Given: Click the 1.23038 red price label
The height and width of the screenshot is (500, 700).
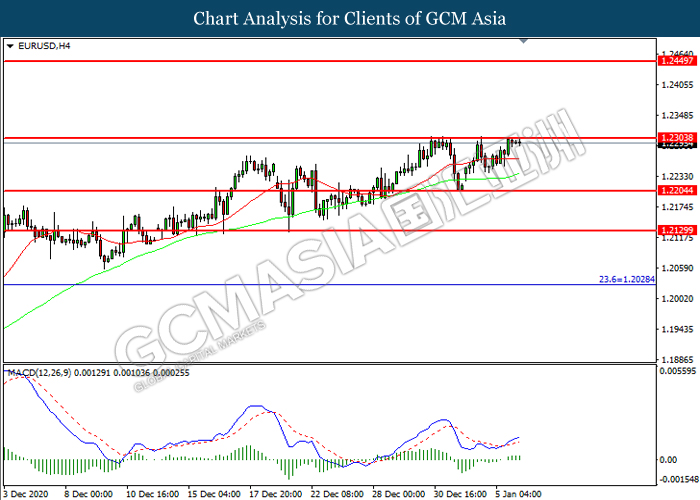Looking at the screenshot, I should 677,138.
